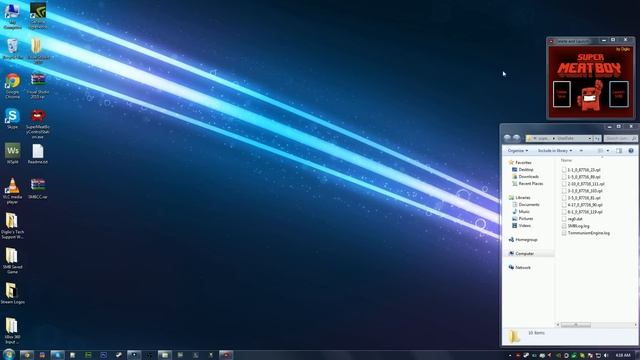Open the Organize menu
The width and height of the screenshot is (640, 360).
[x=518, y=151]
